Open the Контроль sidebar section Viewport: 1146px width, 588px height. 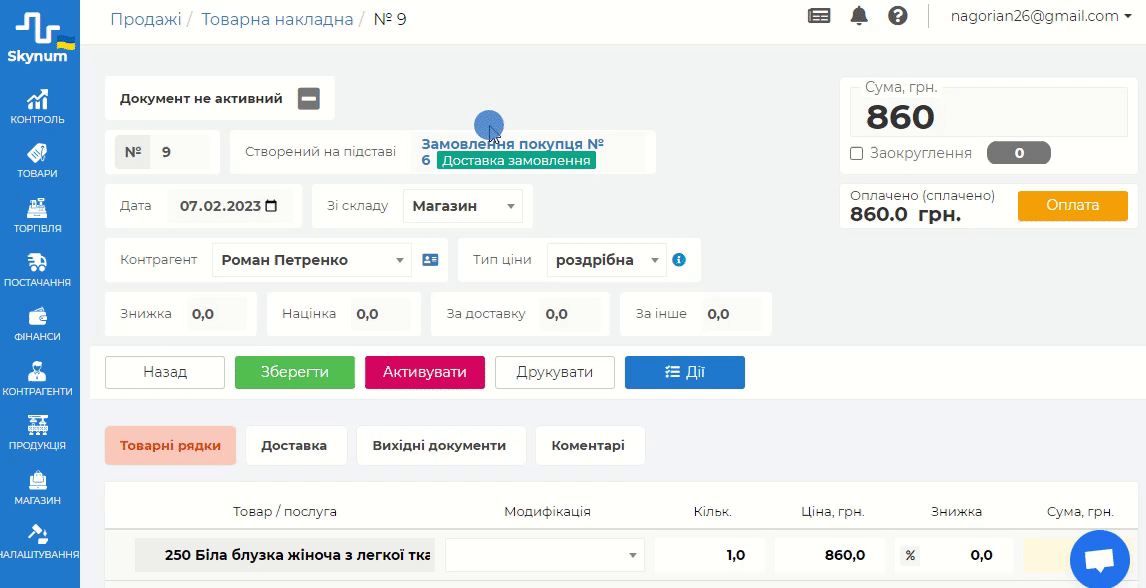[39, 107]
